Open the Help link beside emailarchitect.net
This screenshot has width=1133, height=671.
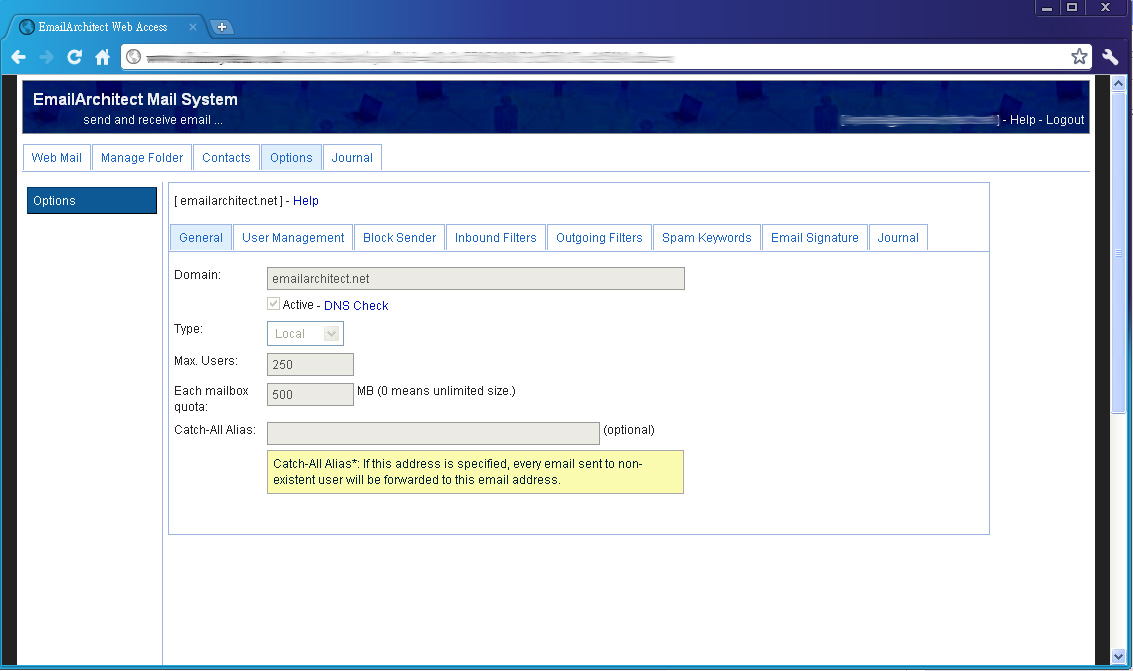point(306,201)
